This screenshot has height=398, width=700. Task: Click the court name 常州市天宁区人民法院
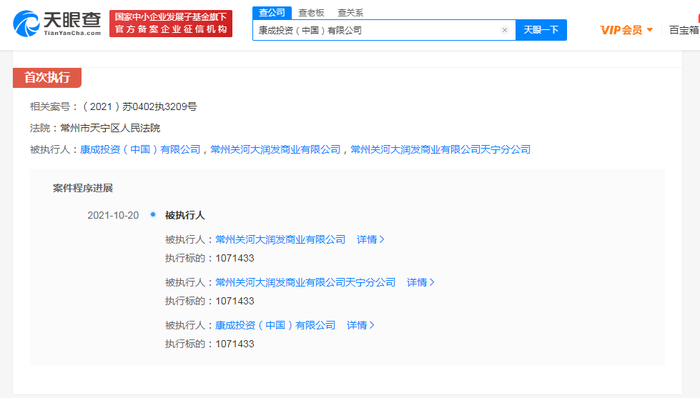(x=110, y=128)
